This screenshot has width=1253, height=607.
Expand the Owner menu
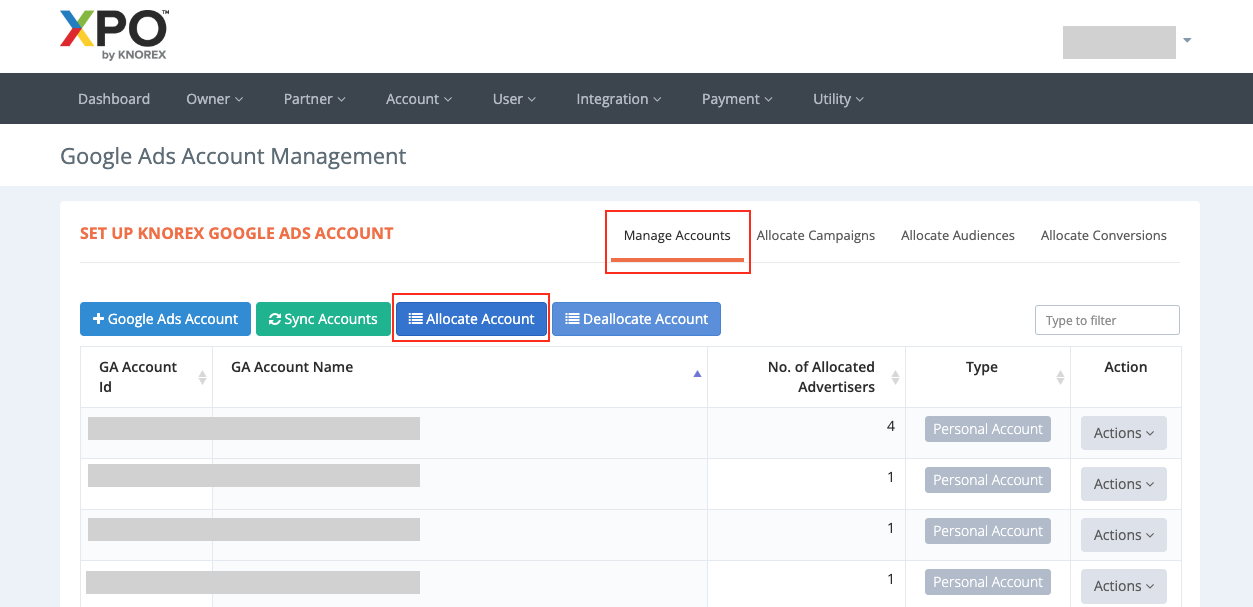pos(214,99)
